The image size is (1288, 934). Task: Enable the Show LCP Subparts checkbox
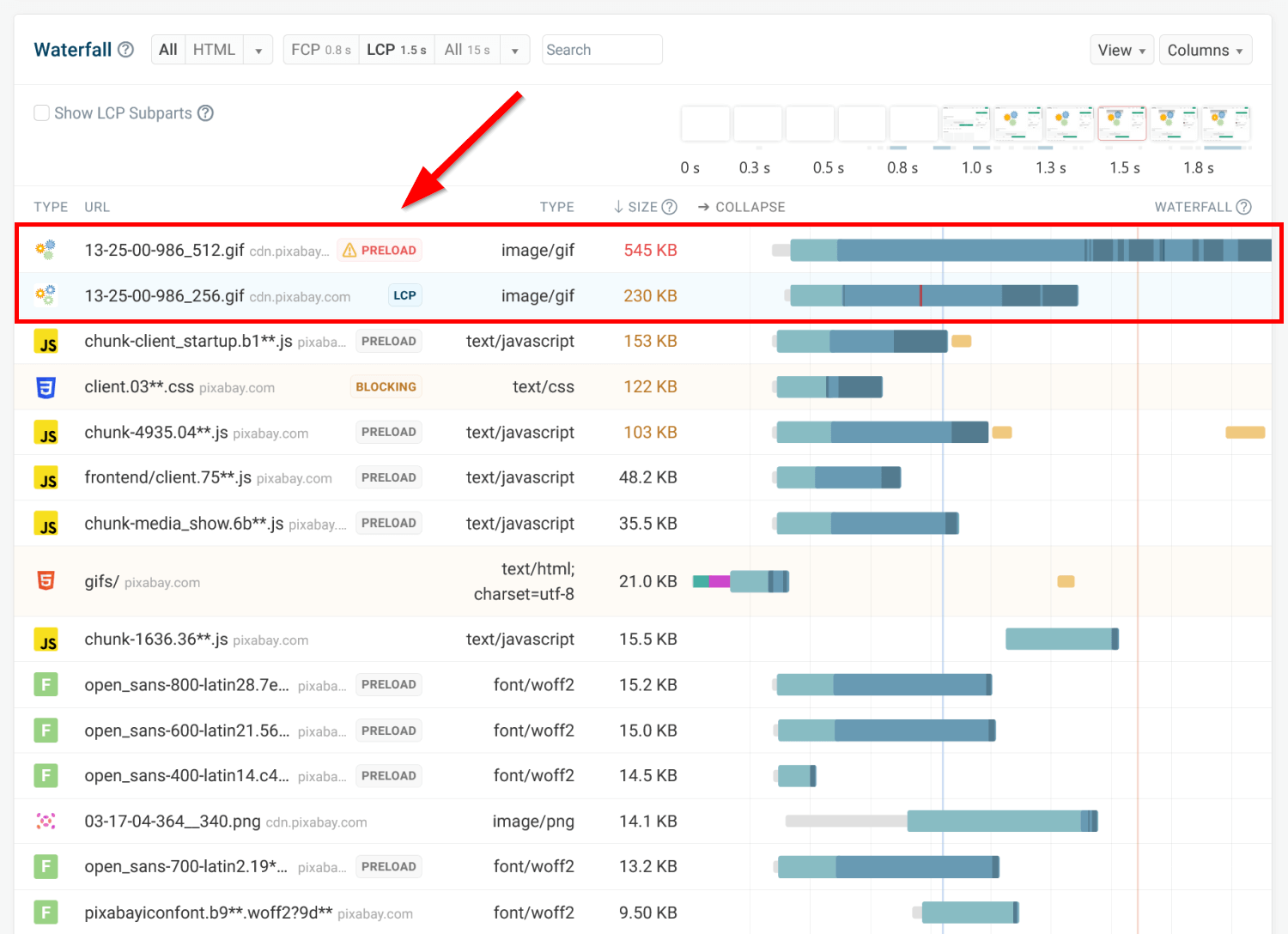pos(41,113)
